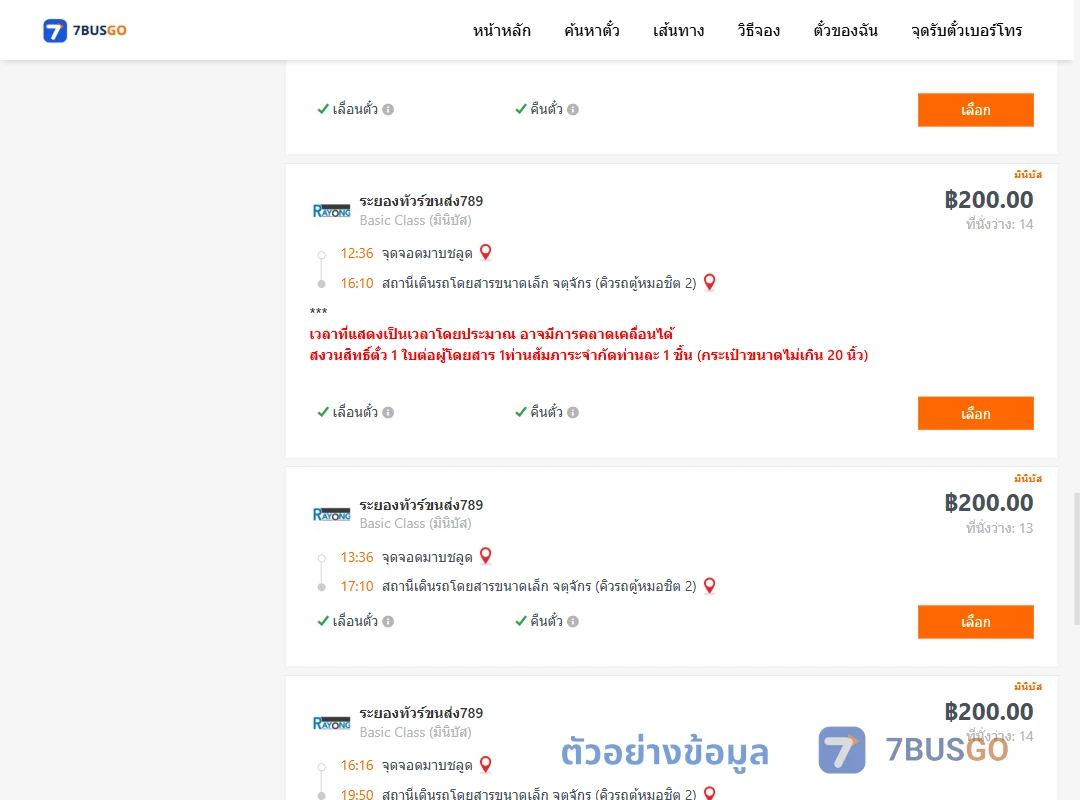Show the map pin for the 12:36 จุดจอดมาบชลูด stop
This screenshot has height=800, width=1080.
pyautogui.click(x=486, y=252)
